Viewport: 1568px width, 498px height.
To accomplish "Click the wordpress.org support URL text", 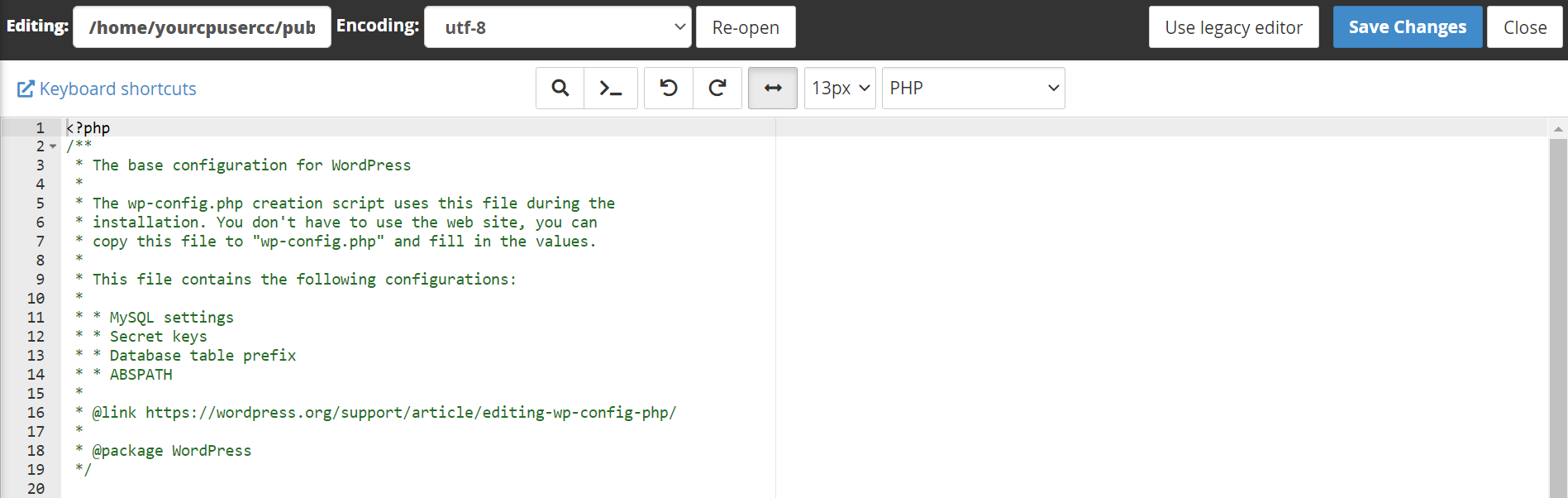I will 410,413.
